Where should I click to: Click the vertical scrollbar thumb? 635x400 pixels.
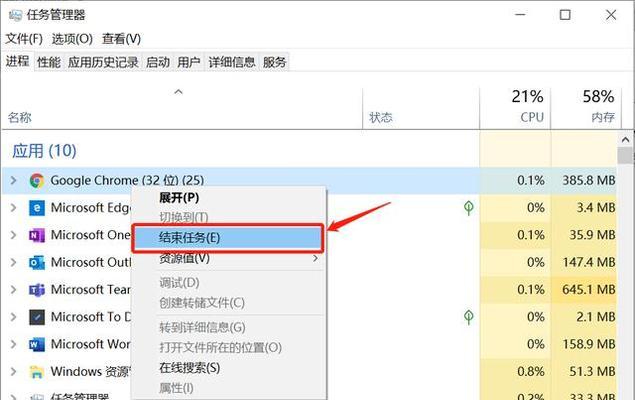pos(626,155)
